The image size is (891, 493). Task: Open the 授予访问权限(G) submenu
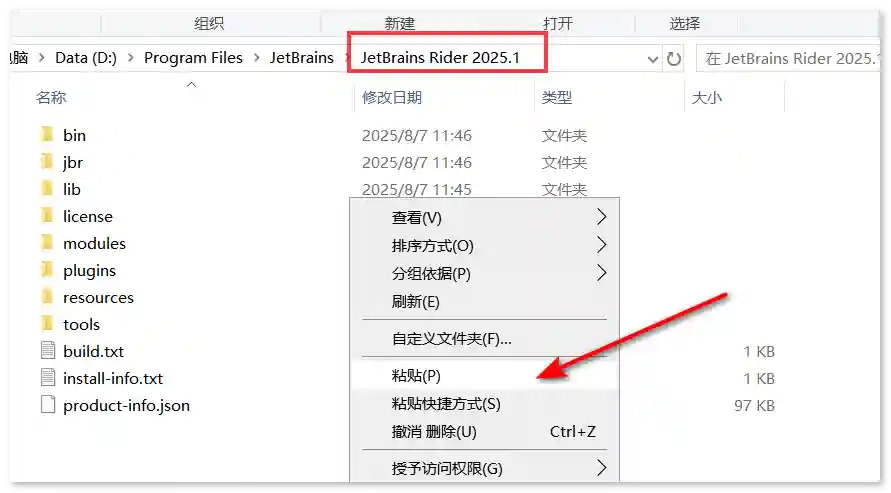click(x=601, y=468)
